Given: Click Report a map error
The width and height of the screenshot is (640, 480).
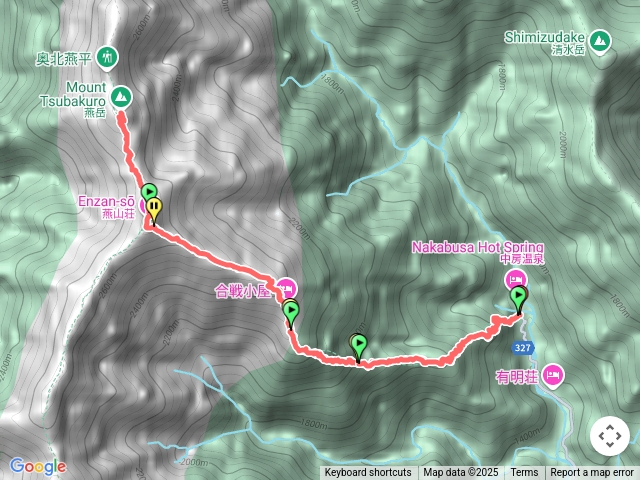Looking at the screenshot, I should click(592, 473).
